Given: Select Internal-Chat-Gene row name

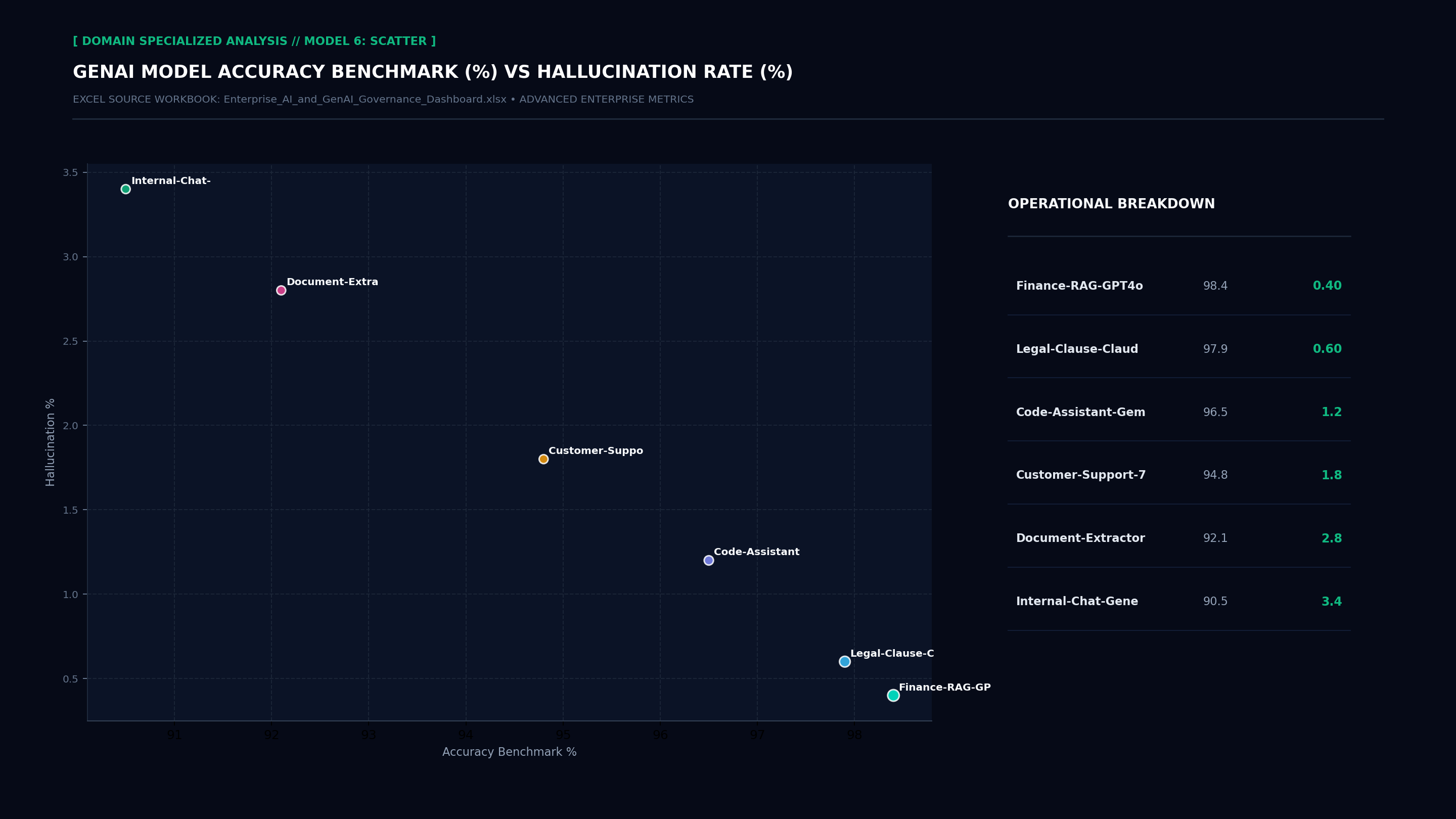Looking at the screenshot, I should (1077, 602).
